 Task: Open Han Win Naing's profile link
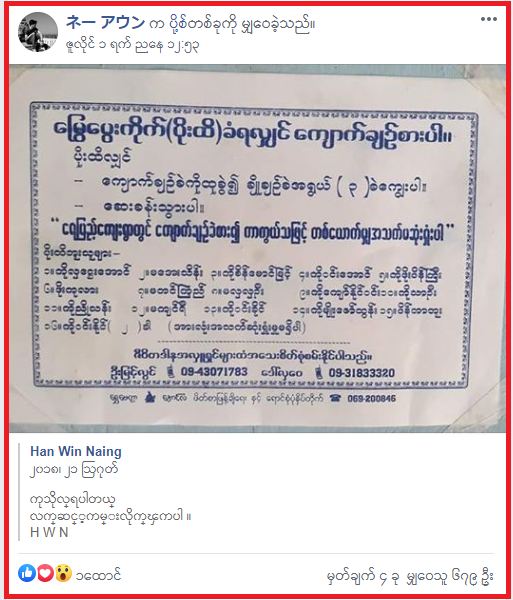point(76,452)
